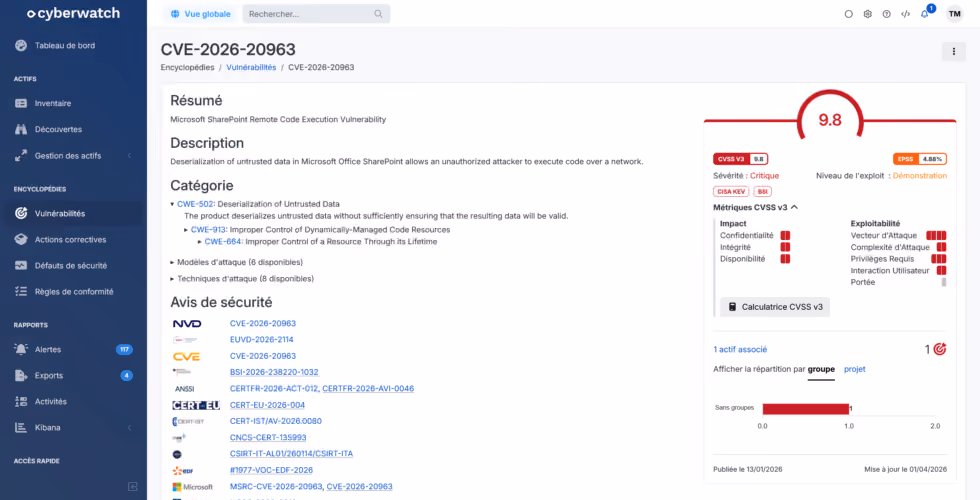The image size is (980, 500).
Task: Click the Inventaire sidebar icon
Action: [x=21, y=103]
